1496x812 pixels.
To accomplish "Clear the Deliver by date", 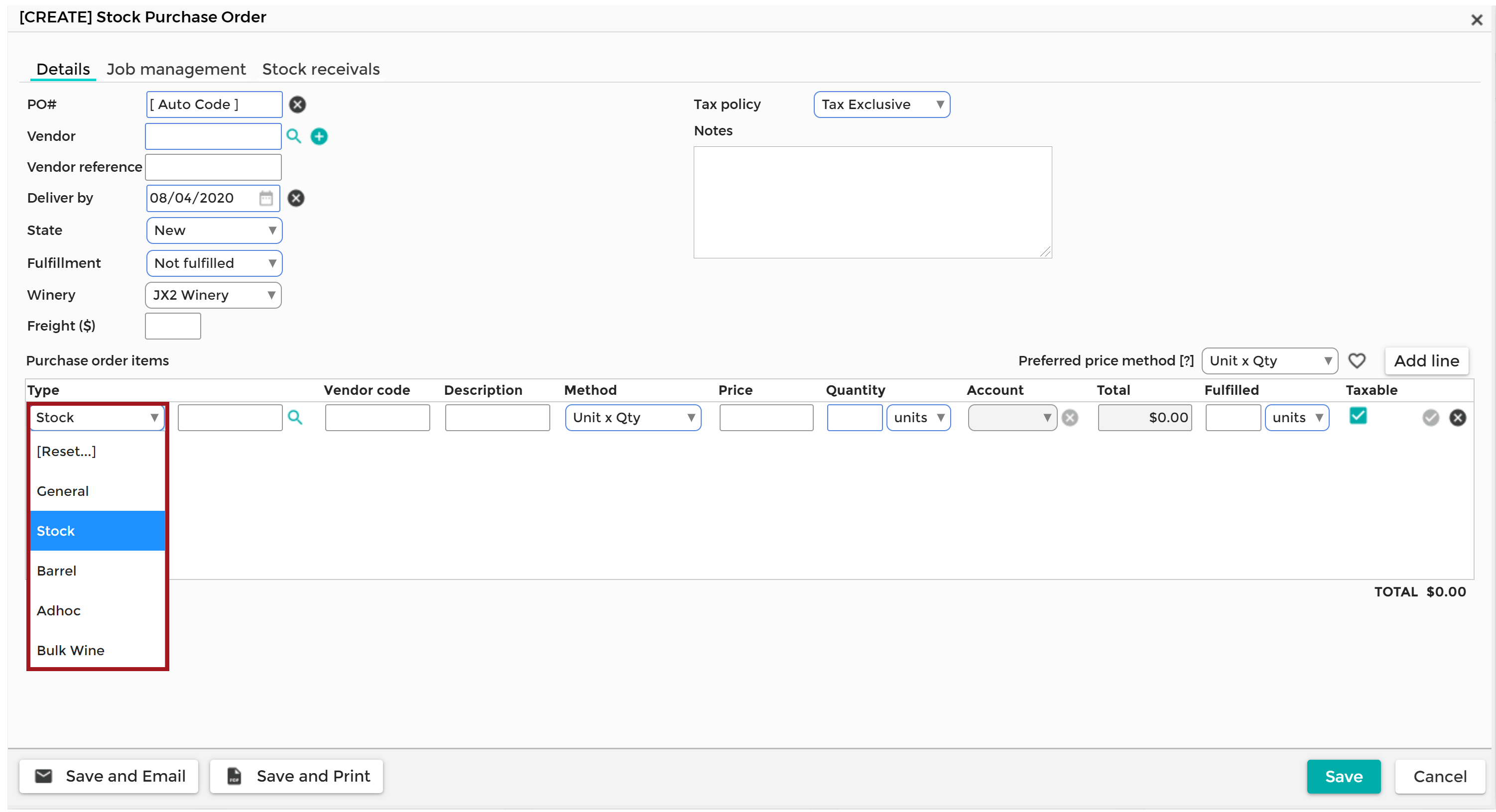I will point(296,199).
